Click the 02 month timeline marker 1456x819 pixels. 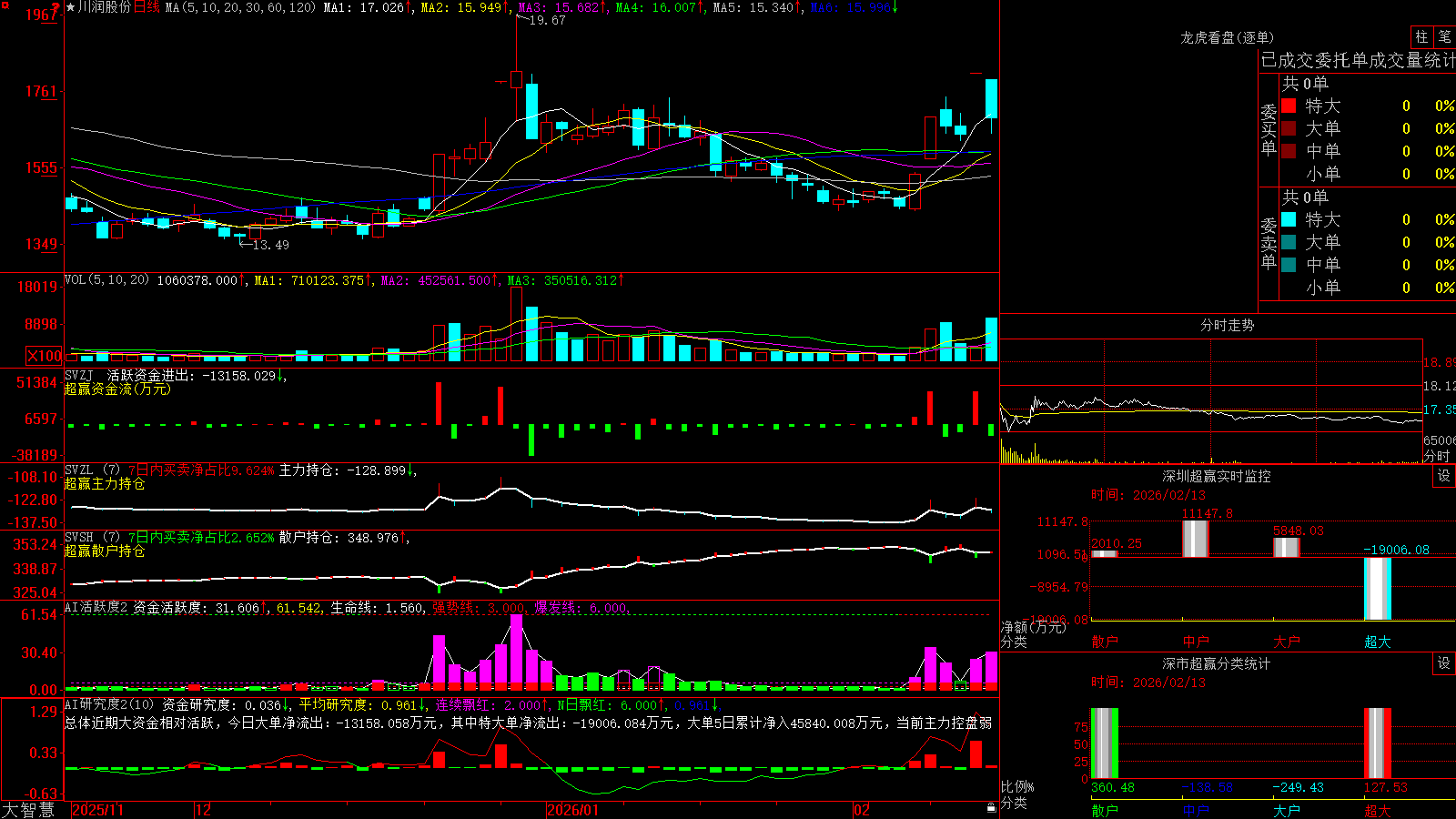(x=862, y=810)
